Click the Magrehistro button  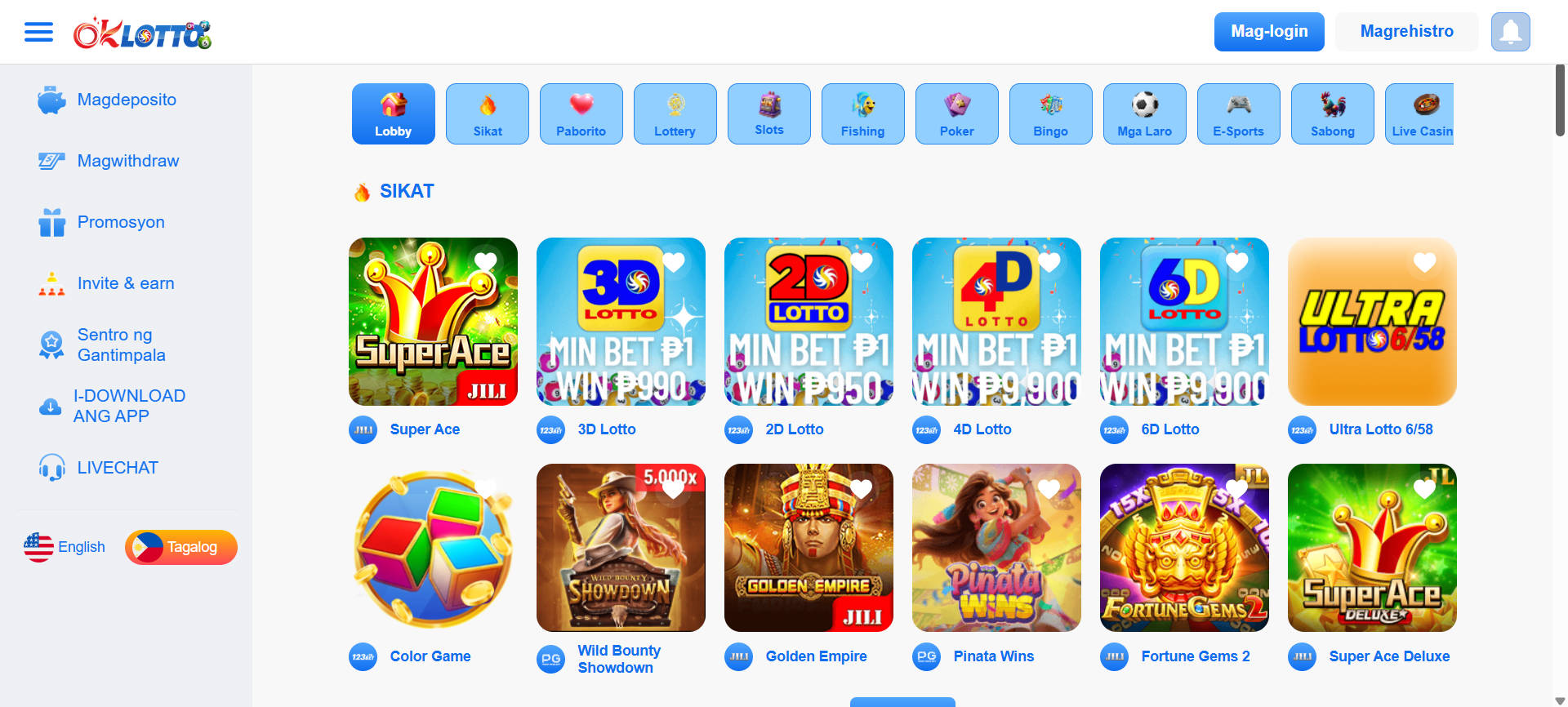1407,32
